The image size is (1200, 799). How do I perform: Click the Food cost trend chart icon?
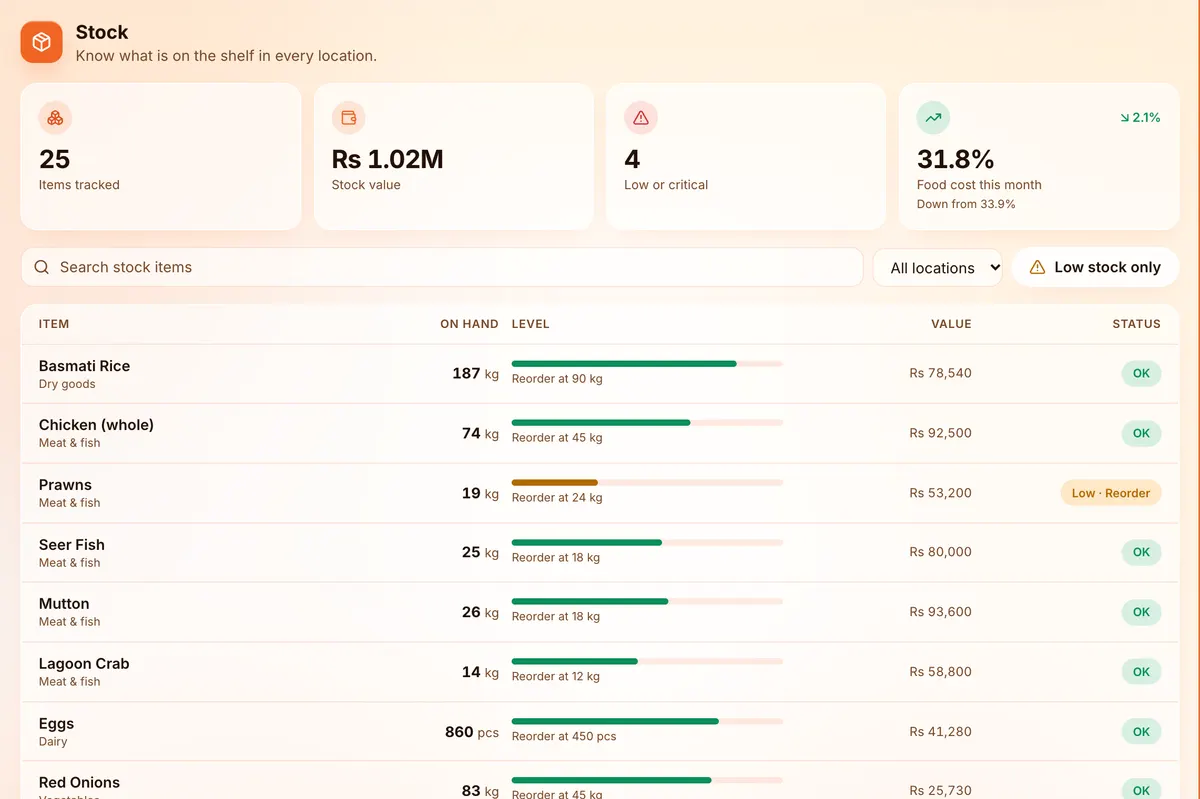[x=933, y=118]
